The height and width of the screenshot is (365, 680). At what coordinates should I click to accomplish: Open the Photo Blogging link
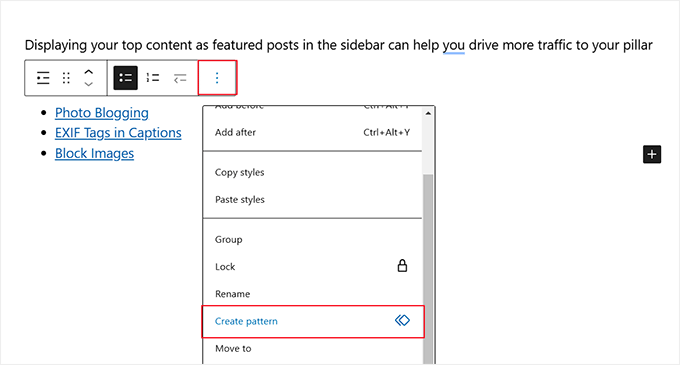point(101,113)
